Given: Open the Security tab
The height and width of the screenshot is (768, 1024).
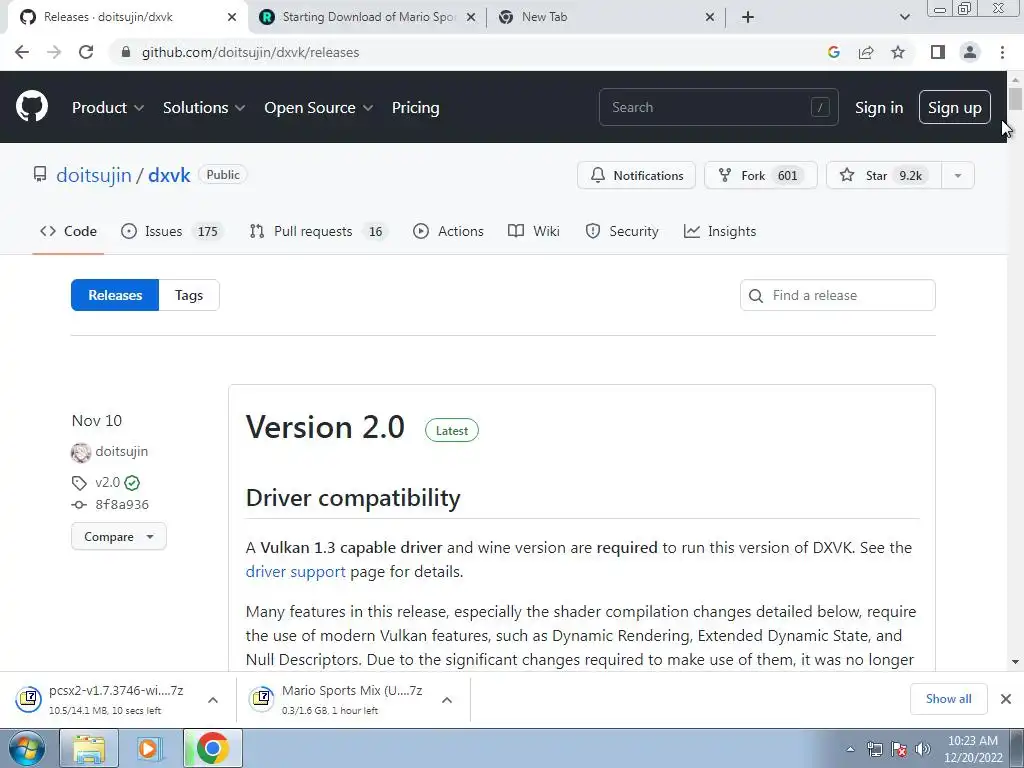Looking at the screenshot, I should point(622,231).
